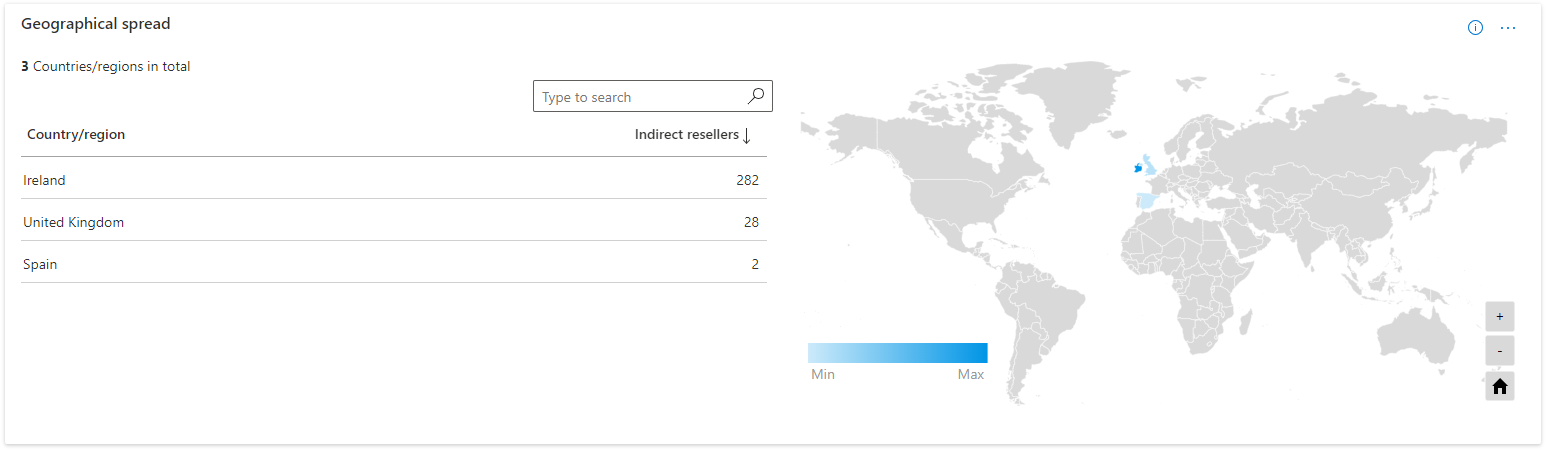Select the United Kingdom table row
The height and width of the screenshot is (451, 1546).
[394, 222]
